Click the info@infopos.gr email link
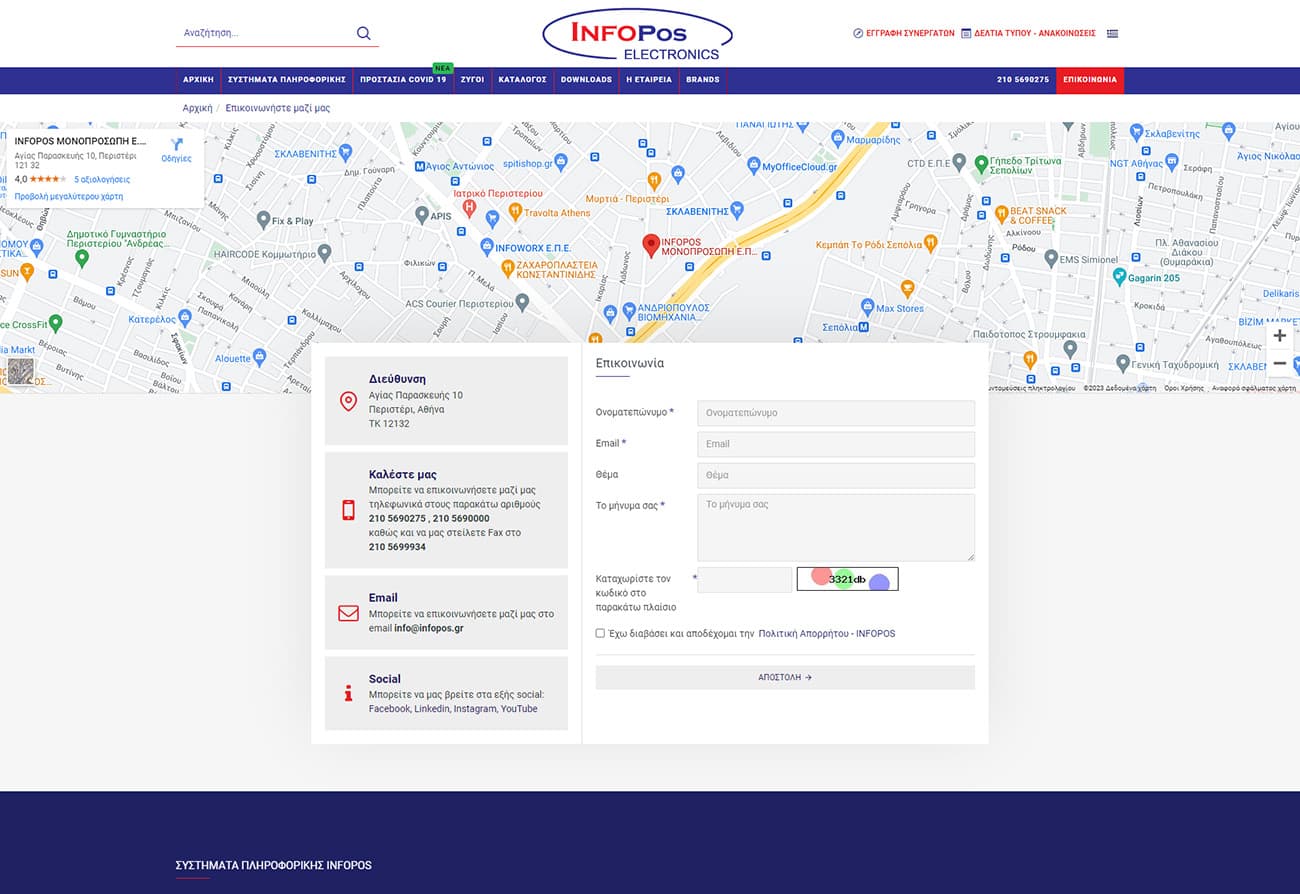Viewport: 1300px width, 894px height. pos(429,628)
